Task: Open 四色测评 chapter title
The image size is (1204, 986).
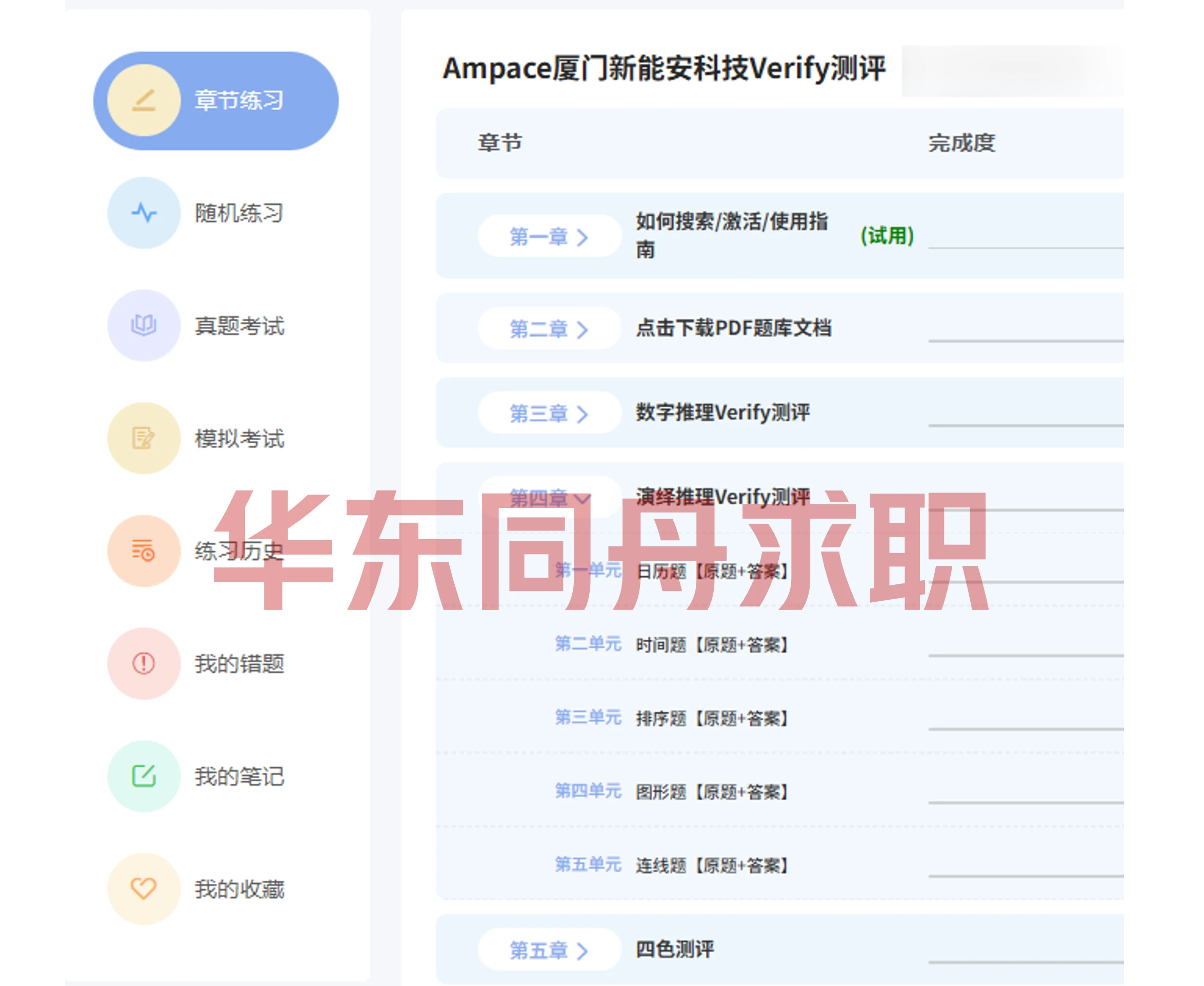Action: click(x=675, y=949)
